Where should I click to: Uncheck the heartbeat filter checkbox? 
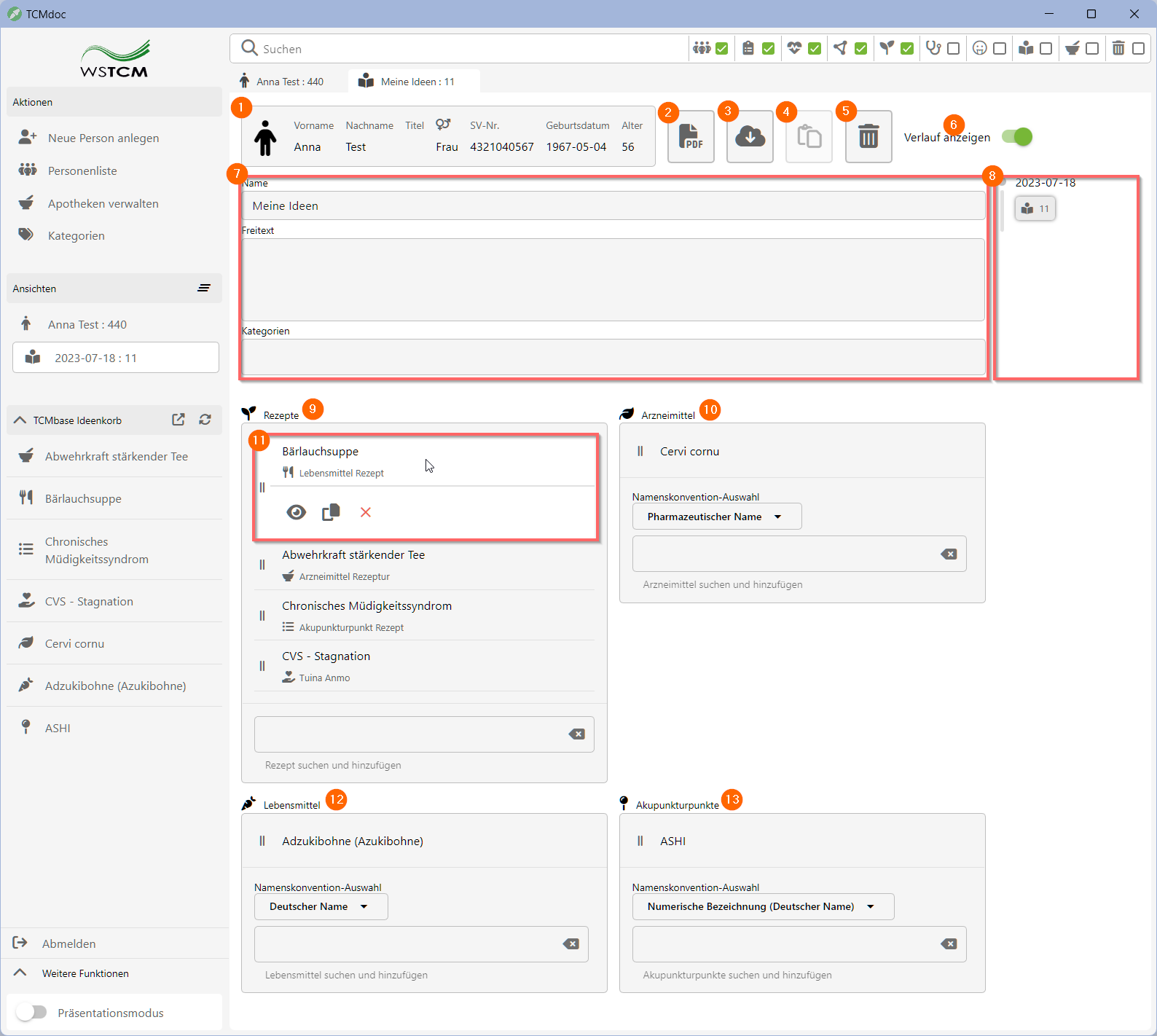tap(815, 48)
